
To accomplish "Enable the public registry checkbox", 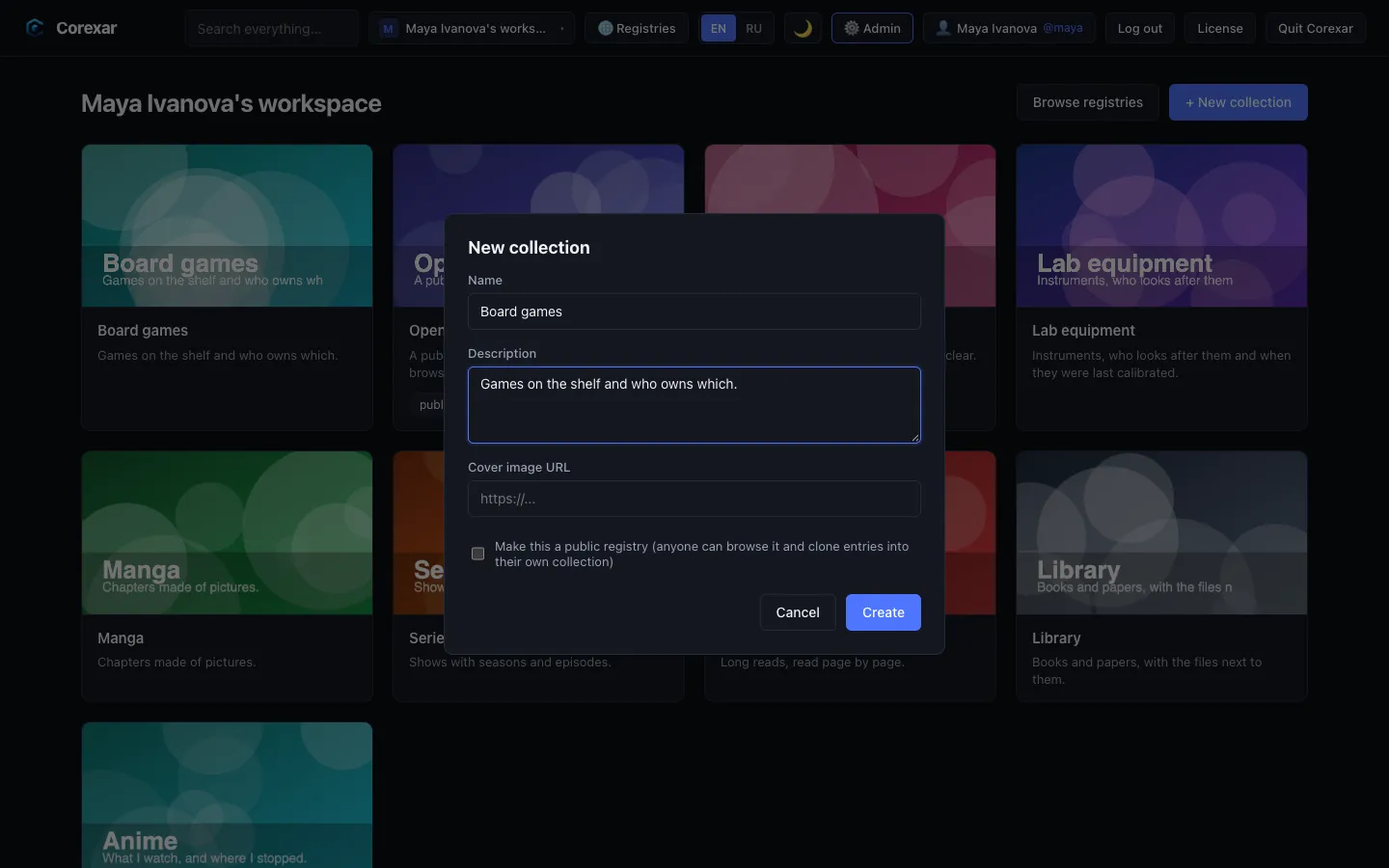I will pos(477,554).
